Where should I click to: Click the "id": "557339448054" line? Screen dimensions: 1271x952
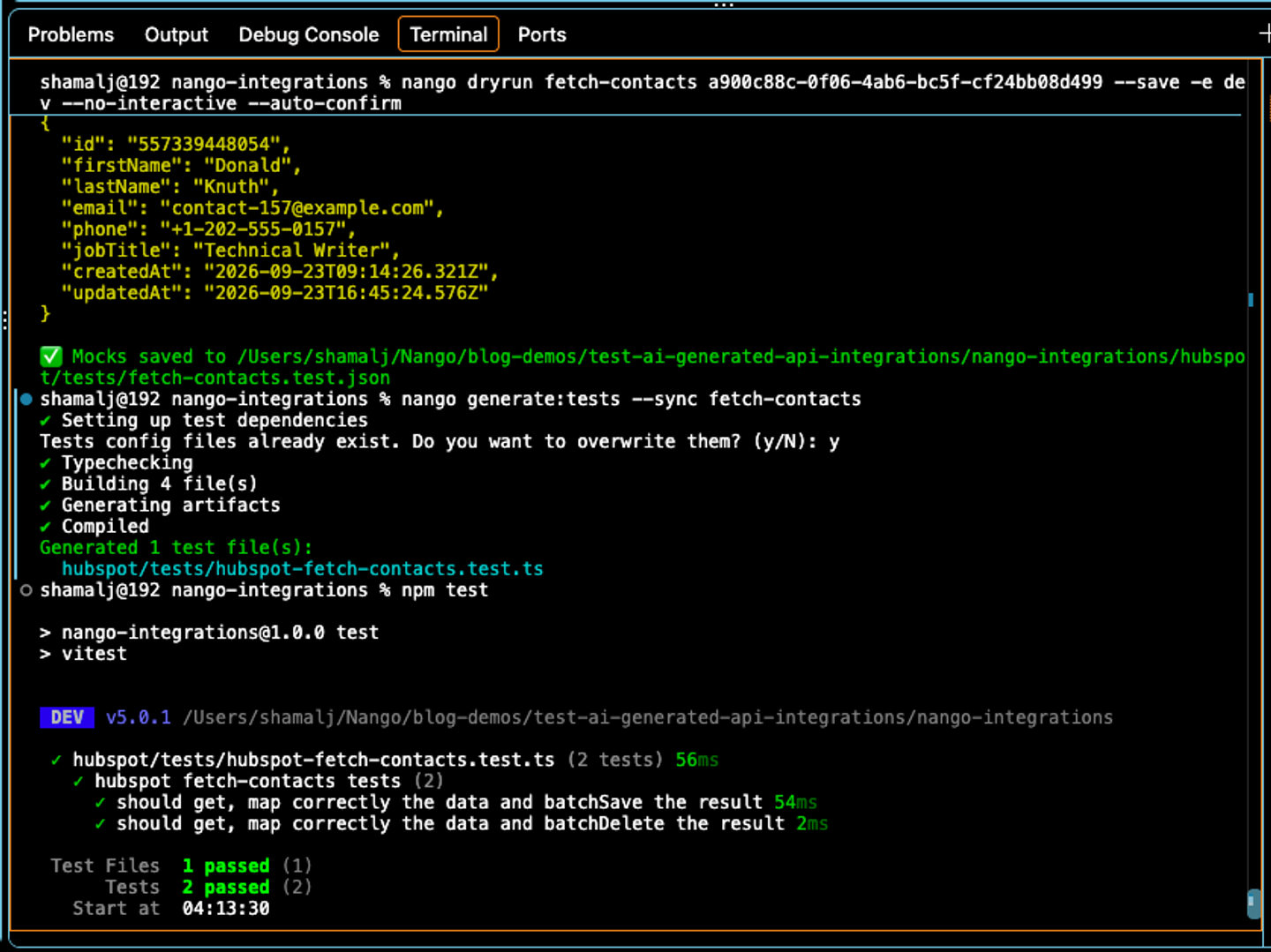coord(176,145)
